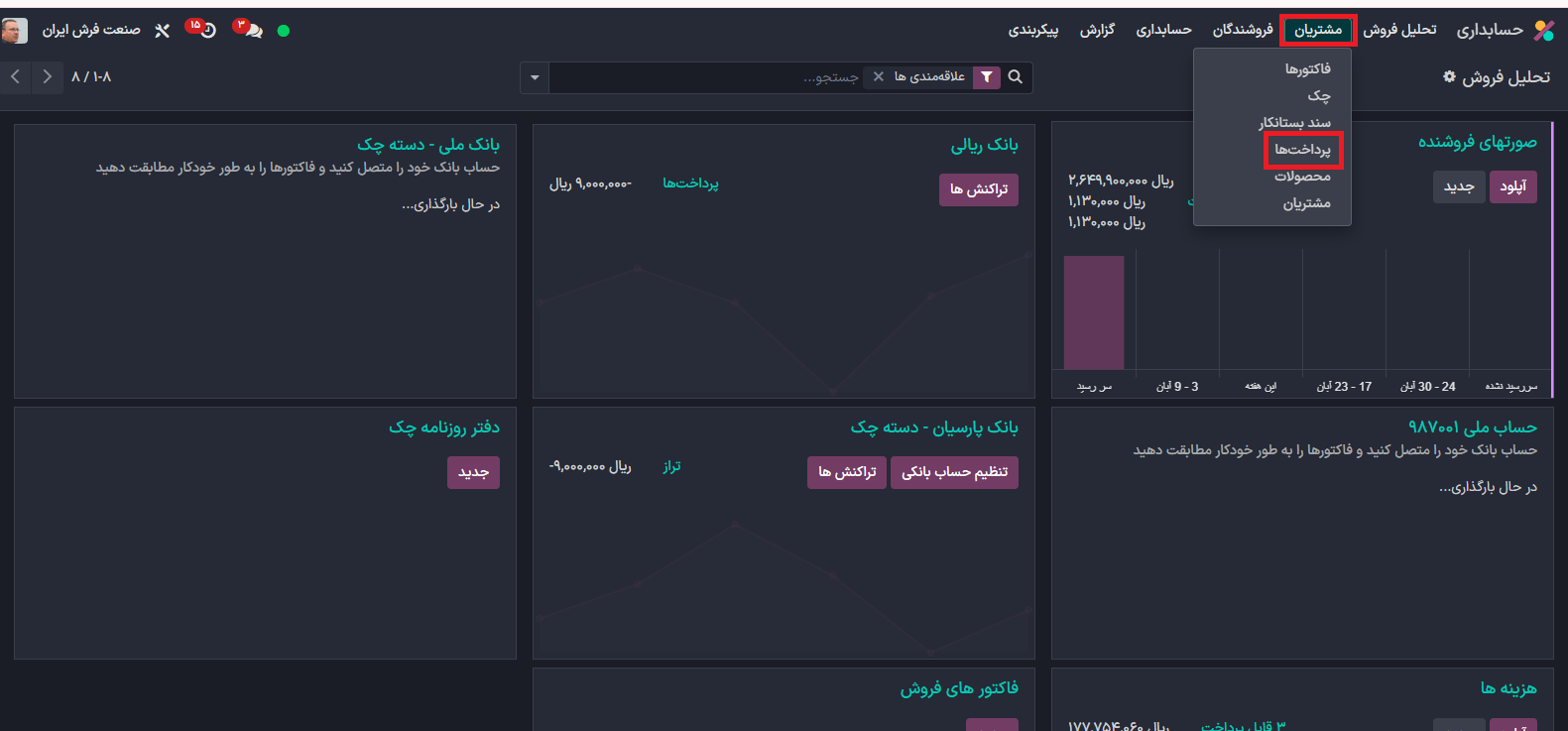Select فاکتورها from the open dropdown menu
This screenshot has height=731, width=1568.
coord(1307,68)
